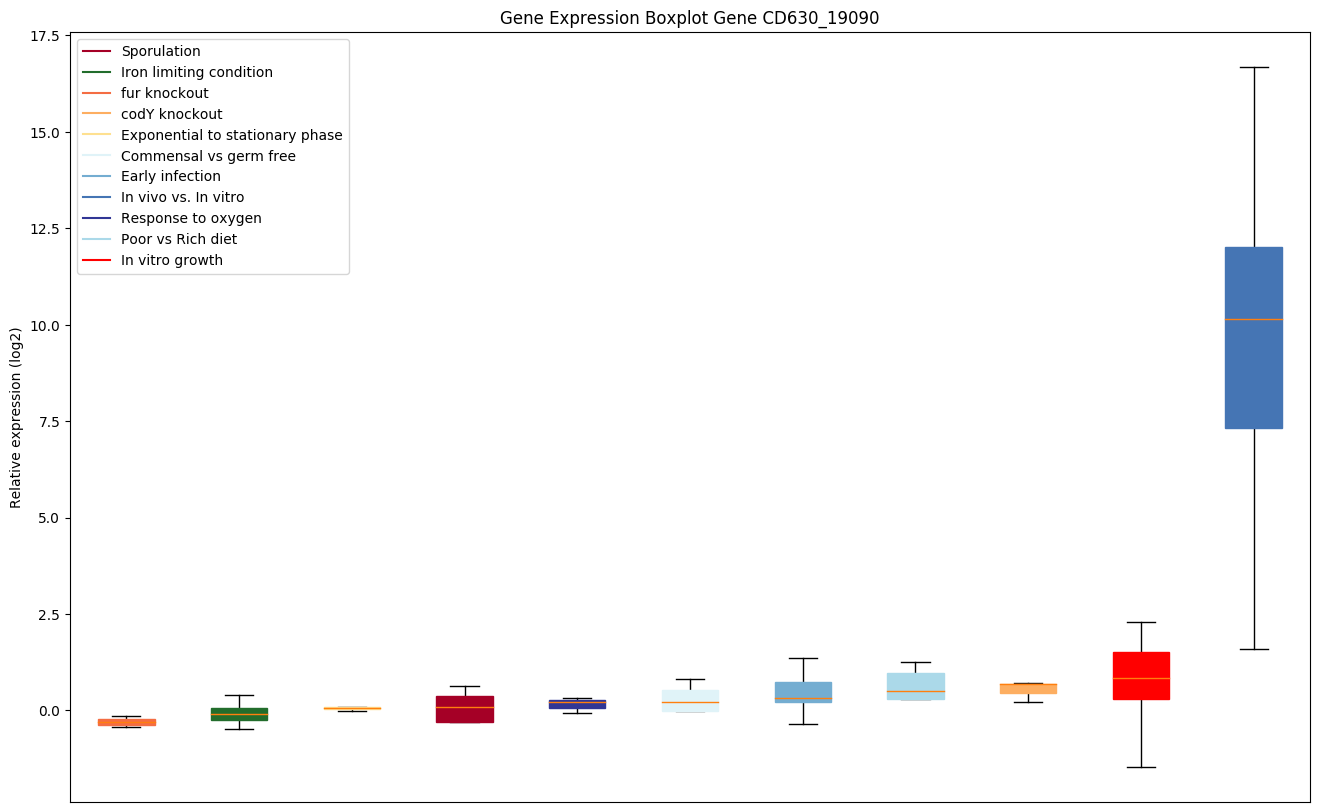The width and height of the screenshot is (1320, 812).
Task: Click the Relative expression (log2) axis label
Action: (x=16, y=419)
